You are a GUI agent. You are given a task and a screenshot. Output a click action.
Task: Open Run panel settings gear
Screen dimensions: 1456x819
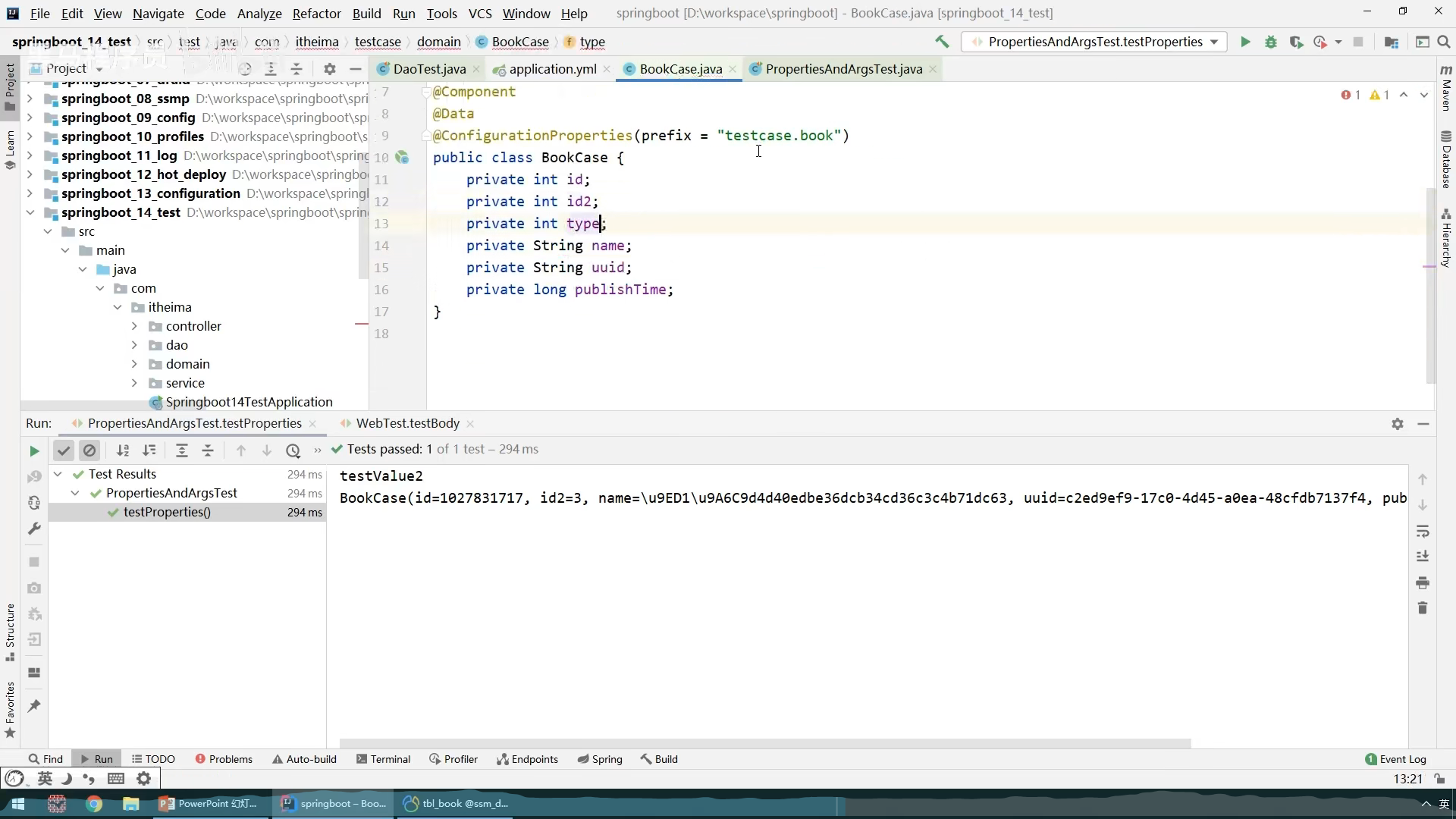pos(1398,424)
